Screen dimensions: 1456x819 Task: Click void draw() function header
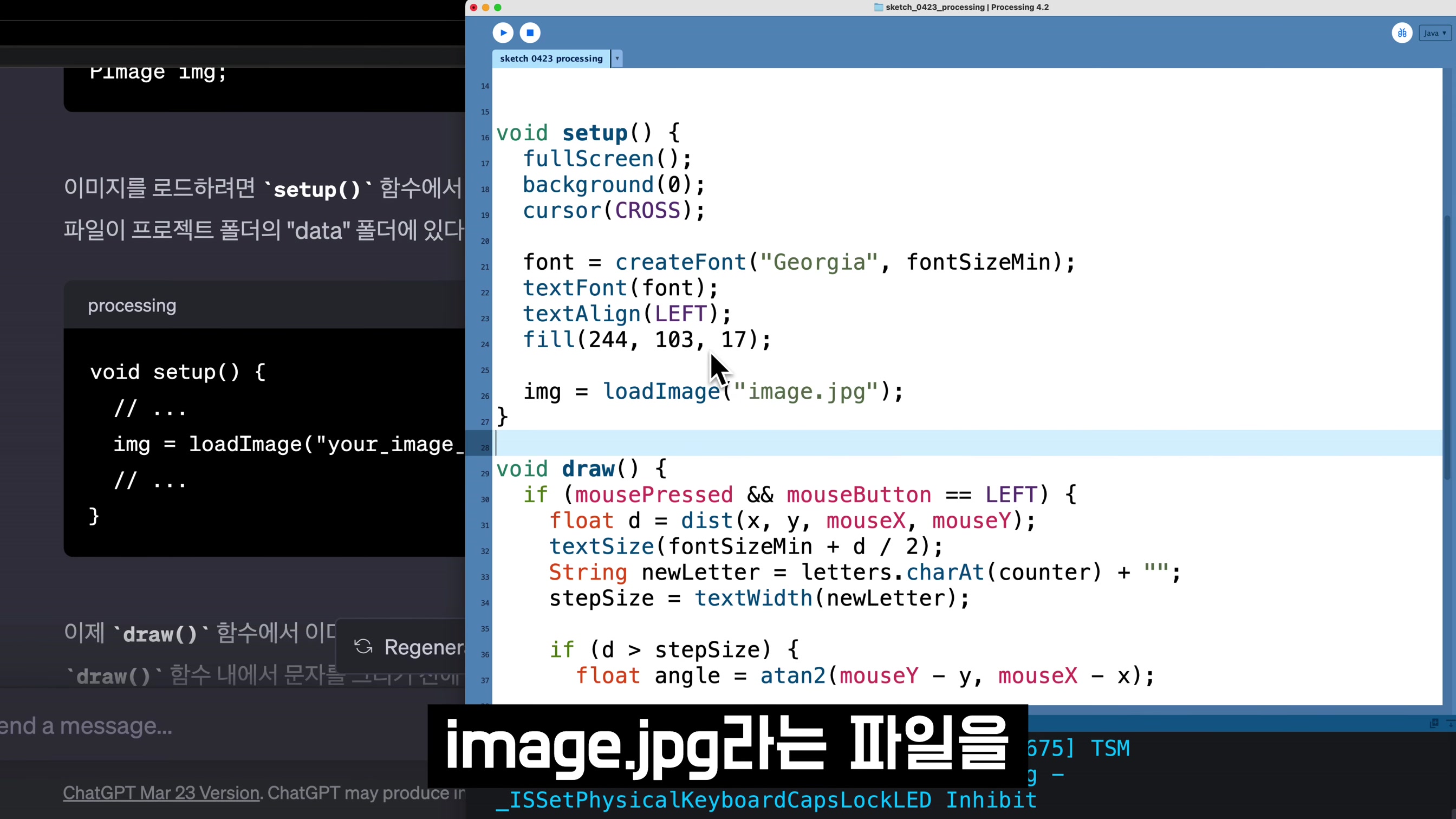[x=582, y=469]
